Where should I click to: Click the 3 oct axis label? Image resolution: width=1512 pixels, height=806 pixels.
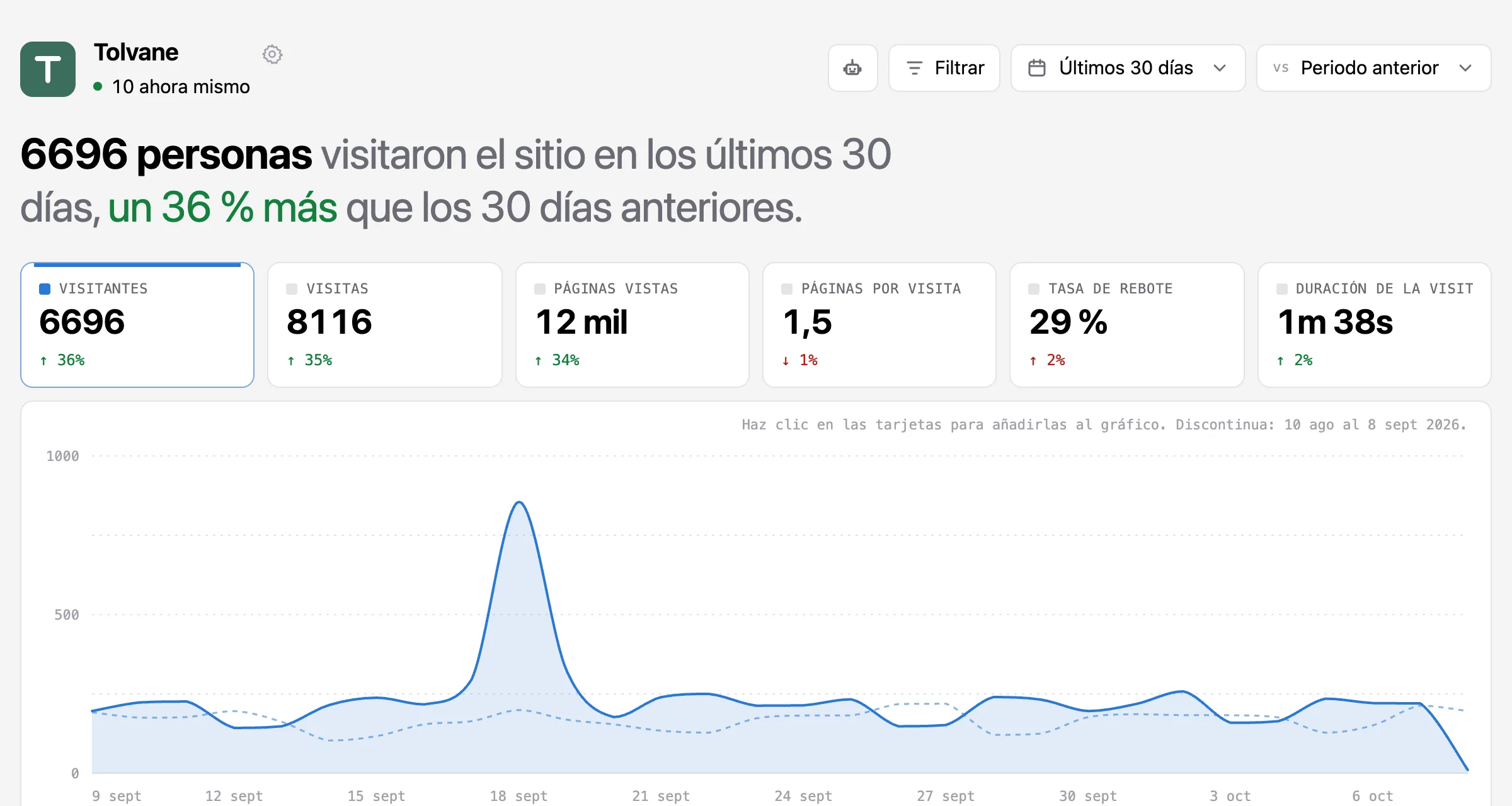(x=1230, y=796)
